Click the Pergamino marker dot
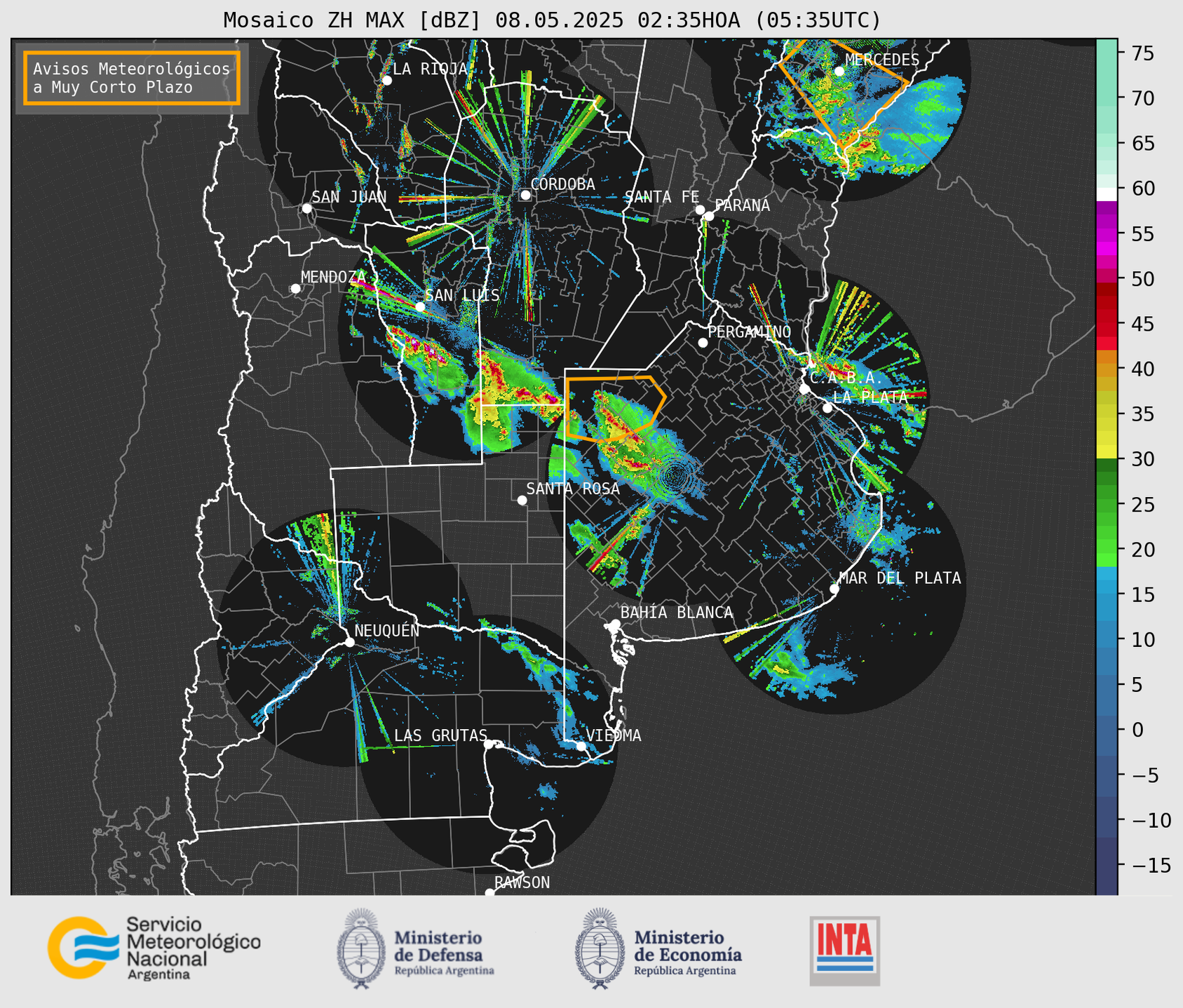This screenshot has width=1183, height=1008. tap(703, 343)
